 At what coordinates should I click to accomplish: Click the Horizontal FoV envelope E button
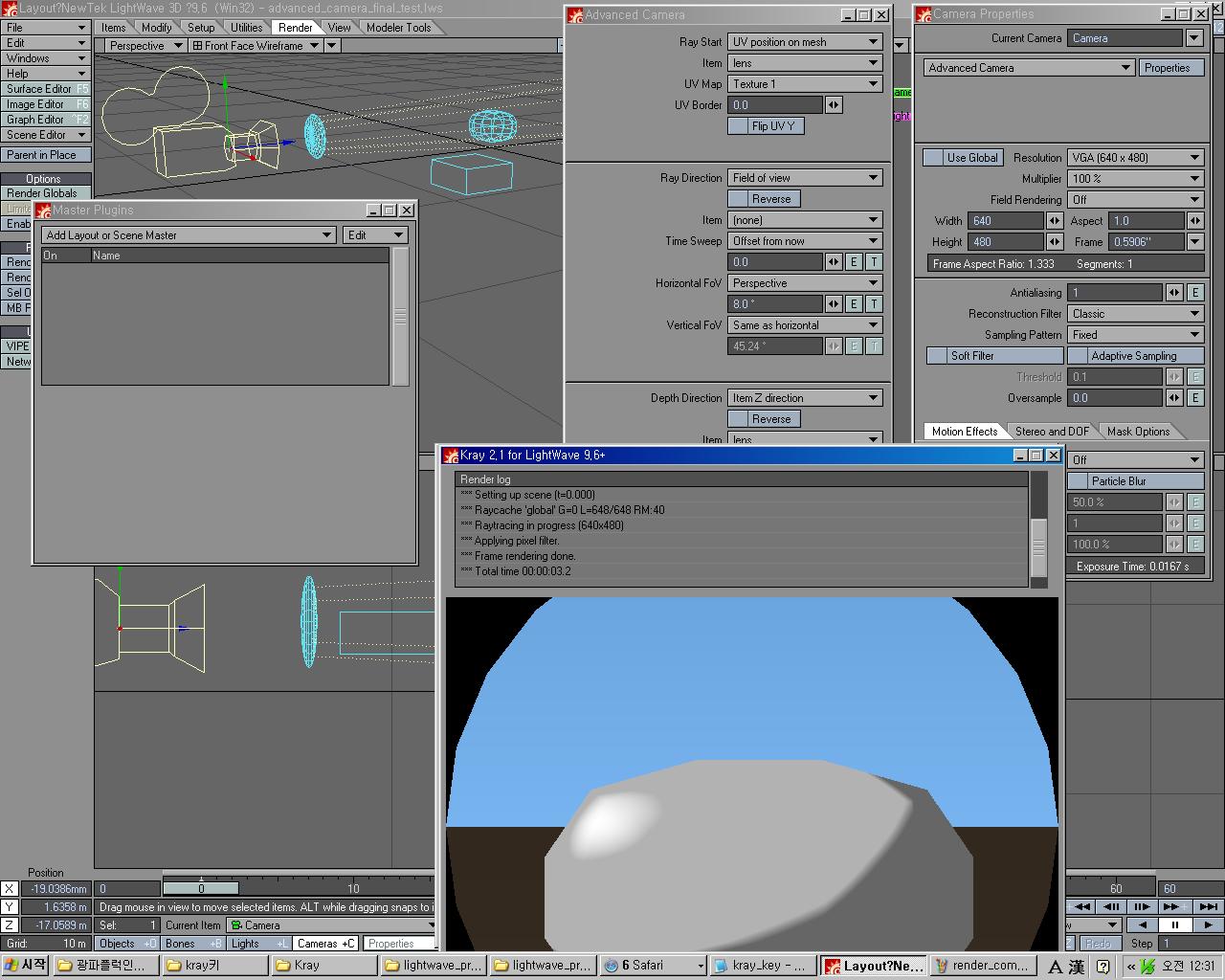click(855, 304)
